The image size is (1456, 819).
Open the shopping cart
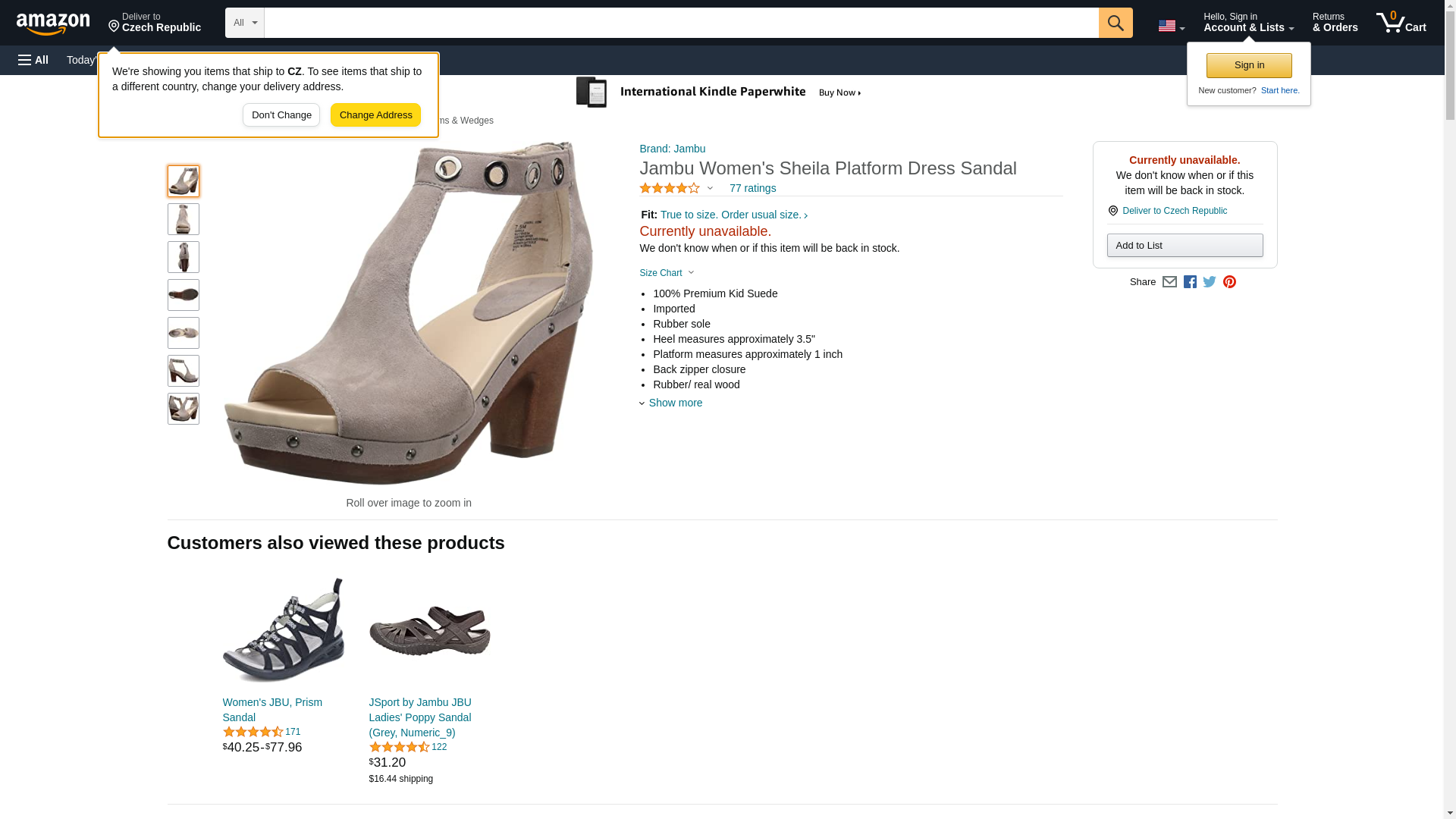click(1401, 23)
